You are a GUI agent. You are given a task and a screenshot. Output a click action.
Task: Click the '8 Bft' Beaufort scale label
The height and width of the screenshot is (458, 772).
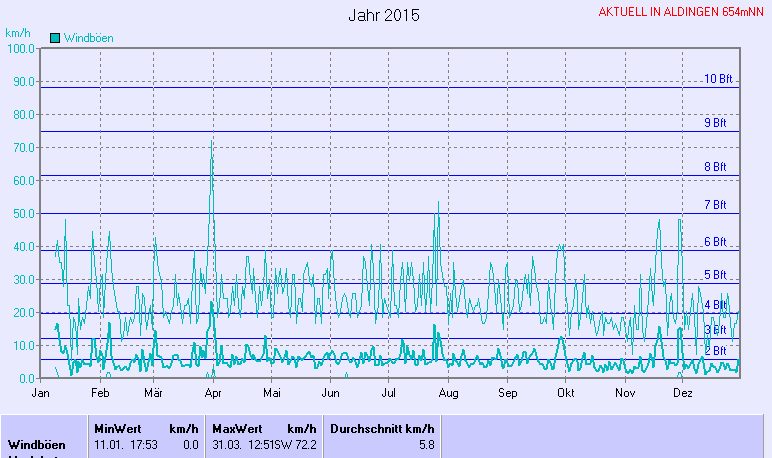[715, 167]
